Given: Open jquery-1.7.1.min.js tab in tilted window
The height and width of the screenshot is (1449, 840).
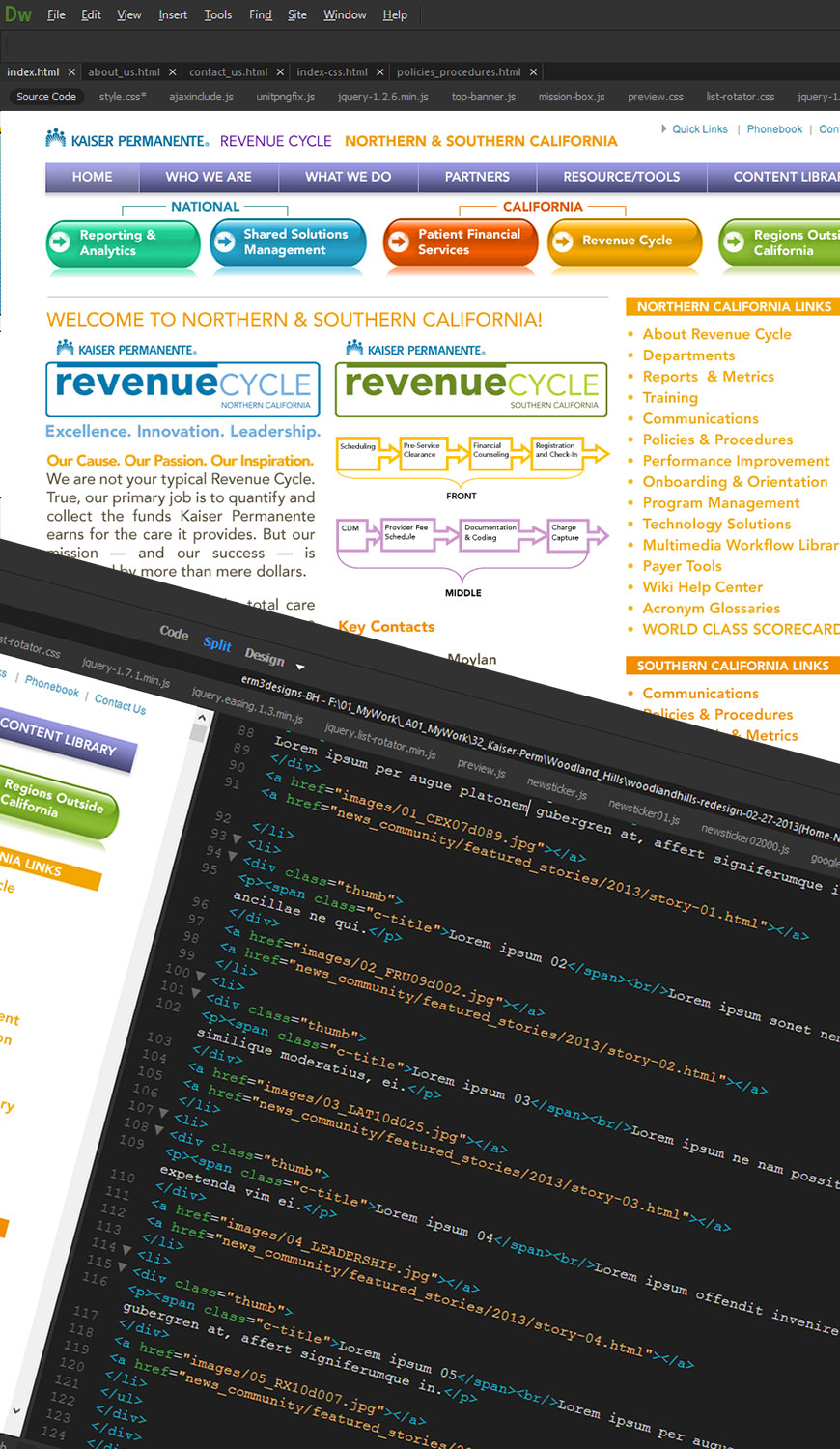Looking at the screenshot, I should (126, 672).
